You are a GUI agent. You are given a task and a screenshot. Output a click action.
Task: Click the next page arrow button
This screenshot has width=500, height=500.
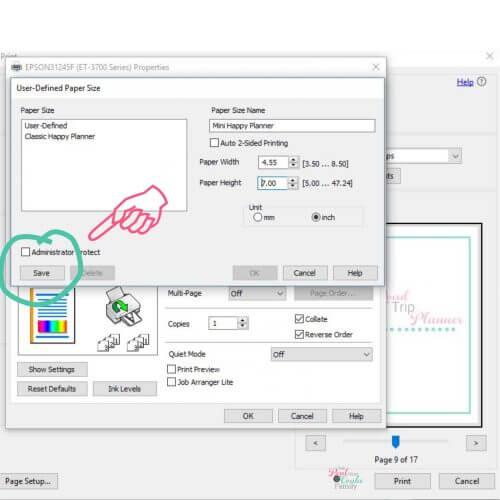click(476, 443)
